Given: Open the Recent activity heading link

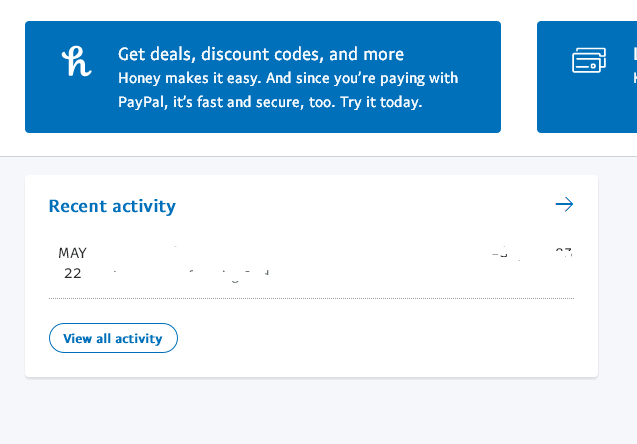Looking at the screenshot, I should (112, 206).
